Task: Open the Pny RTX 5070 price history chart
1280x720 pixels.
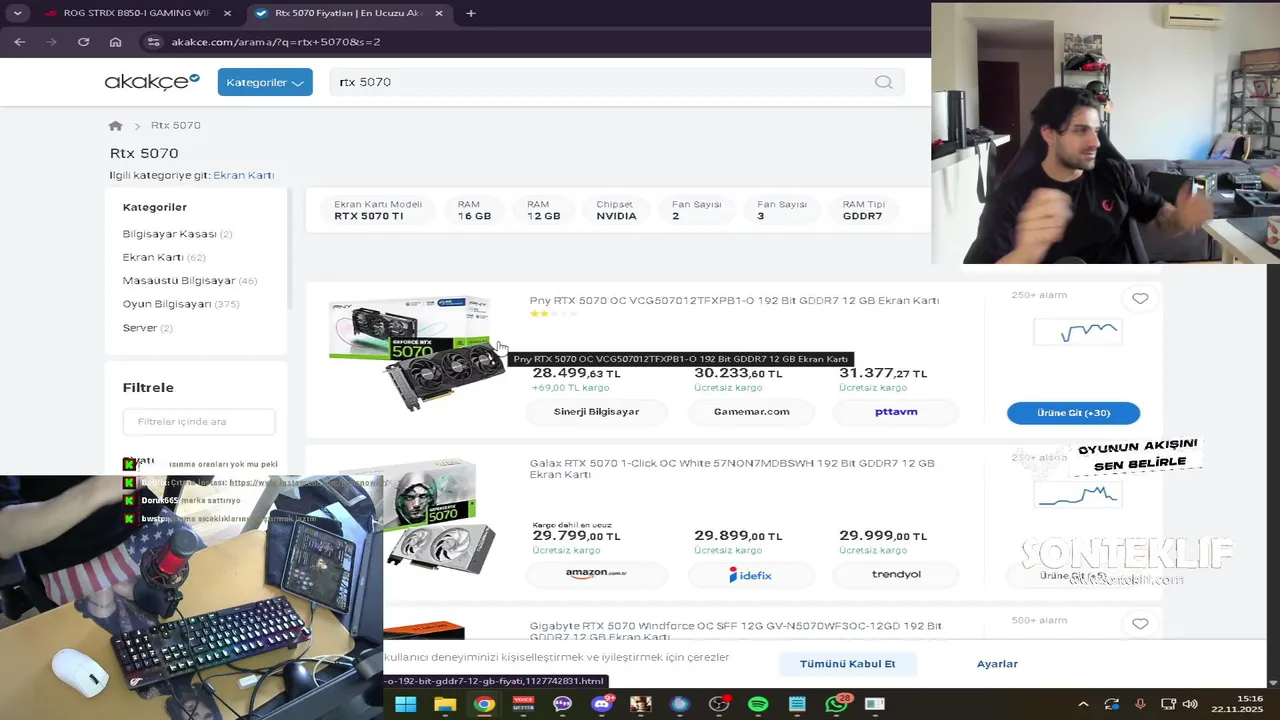Action: click(1077, 332)
